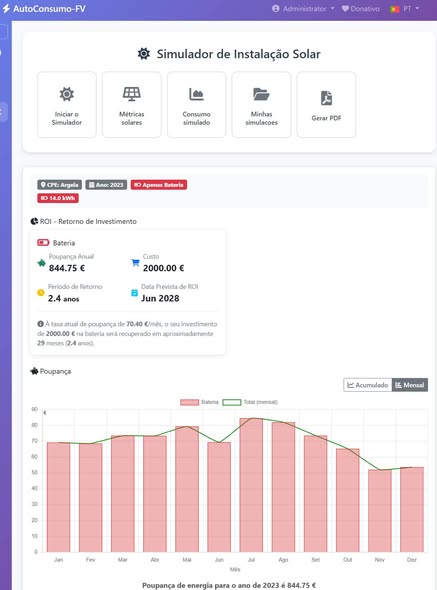Open Consumo simulado chart icon card
This screenshot has width=437, height=590.
pos(196,105)
